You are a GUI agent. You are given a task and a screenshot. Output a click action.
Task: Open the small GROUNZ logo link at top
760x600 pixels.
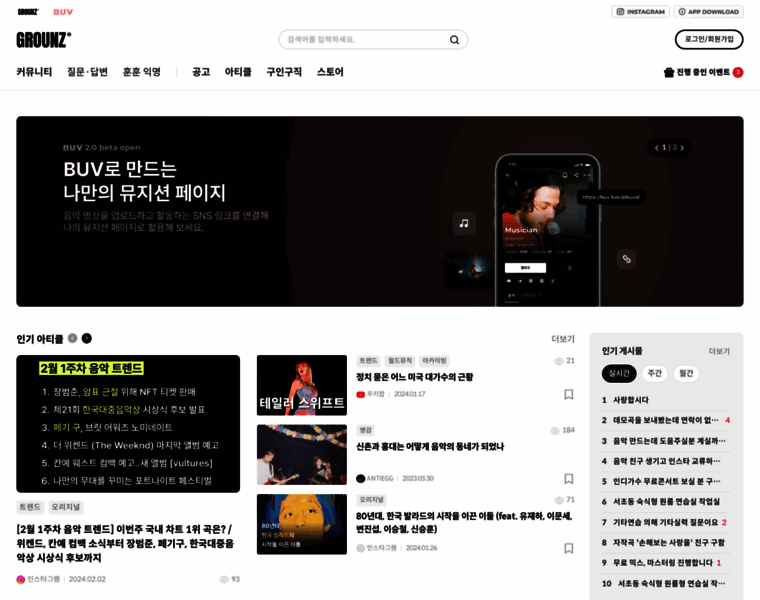click(28, 12)
